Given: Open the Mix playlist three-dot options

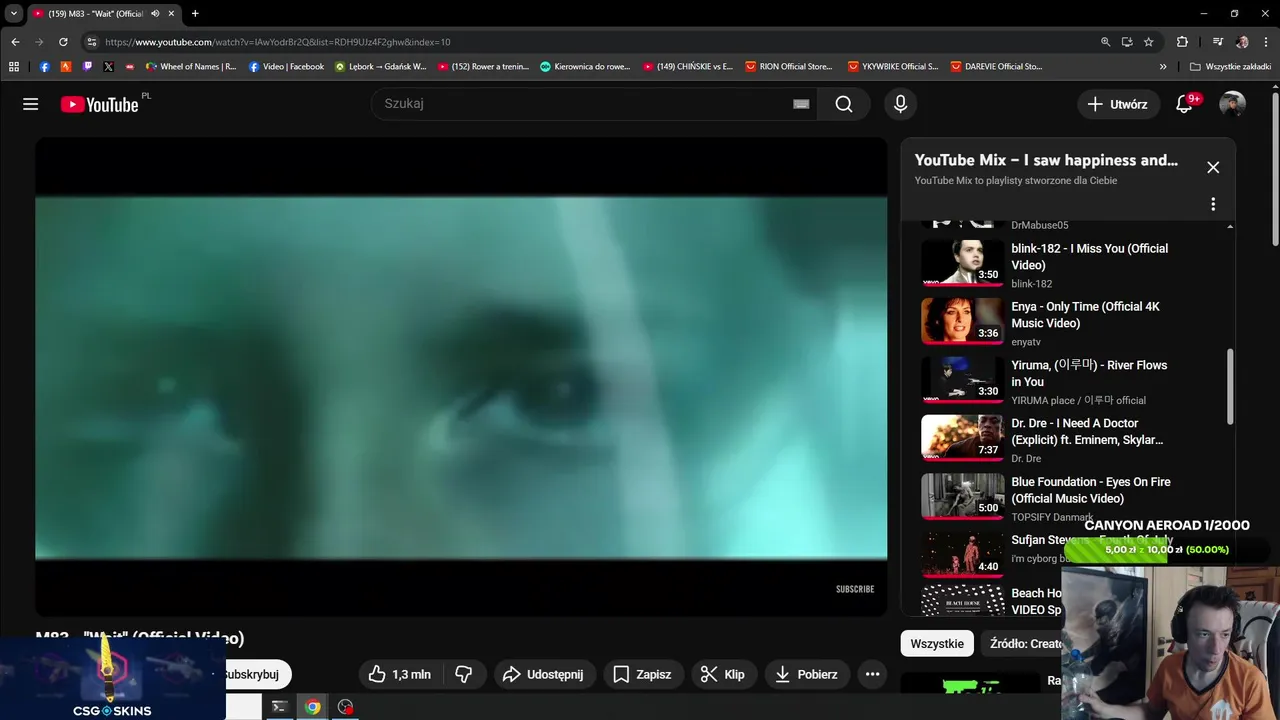Looking at the screenshot, I should point(1213,204).
